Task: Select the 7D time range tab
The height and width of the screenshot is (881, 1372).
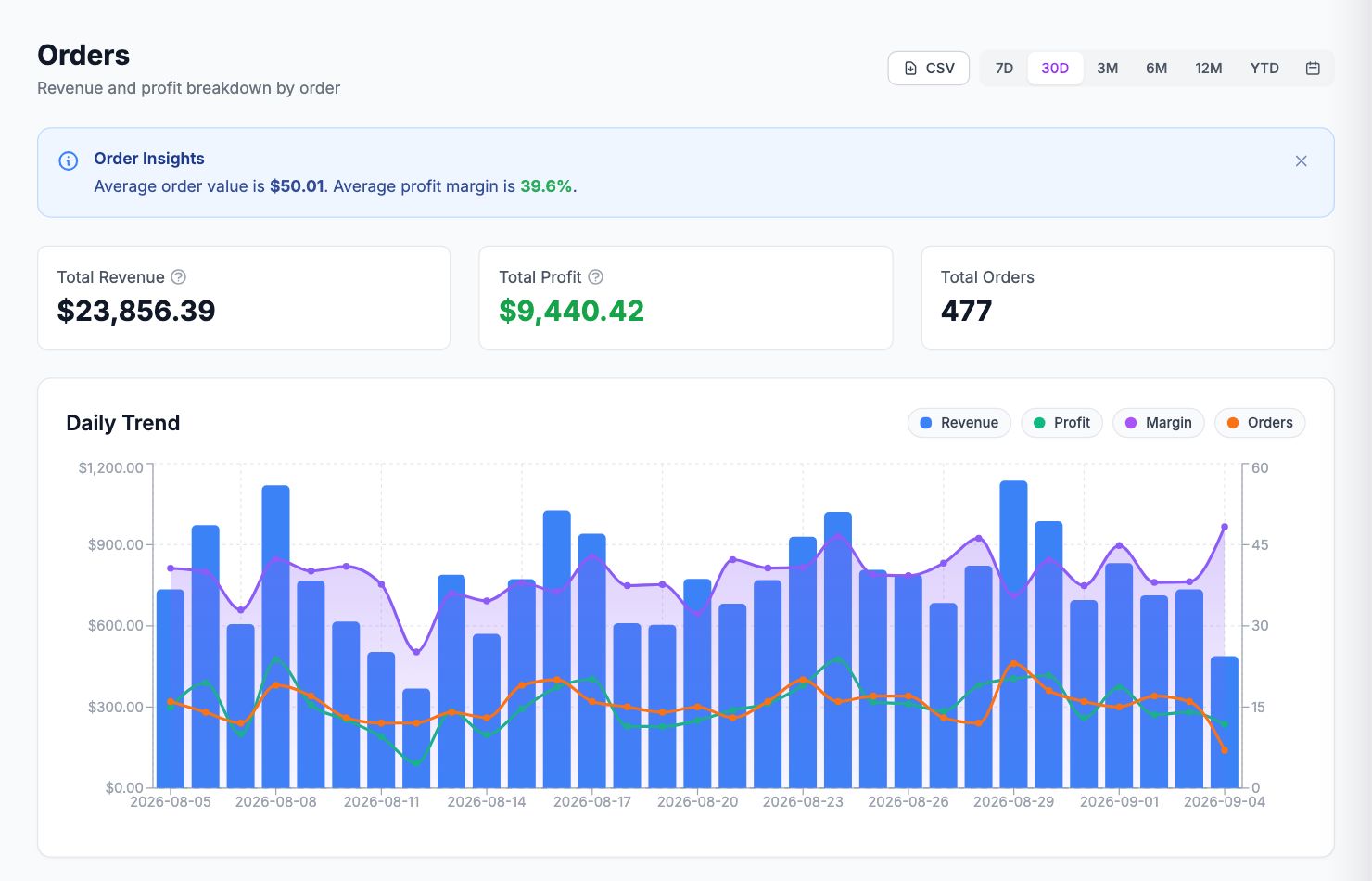Action: pos(1004,69)
